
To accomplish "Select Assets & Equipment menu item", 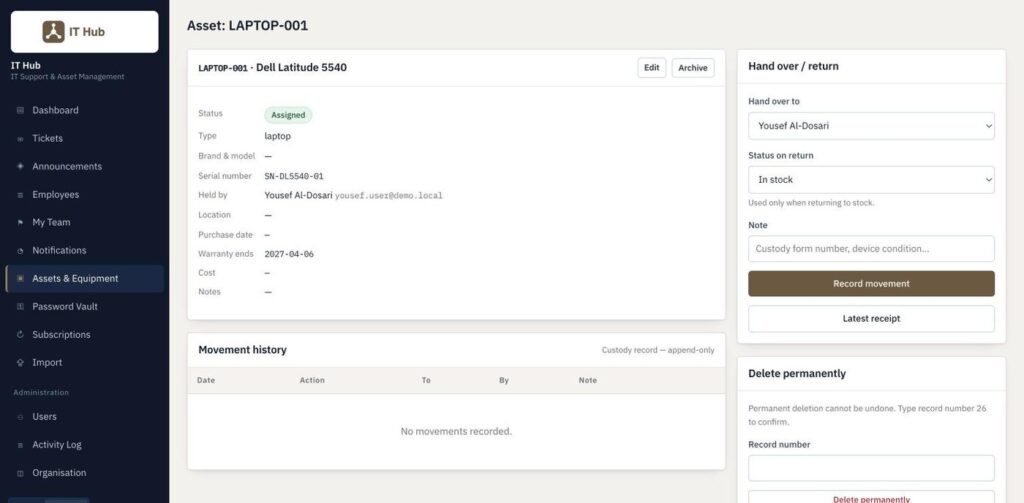I will pyautogui.click(x=84, y=278).
